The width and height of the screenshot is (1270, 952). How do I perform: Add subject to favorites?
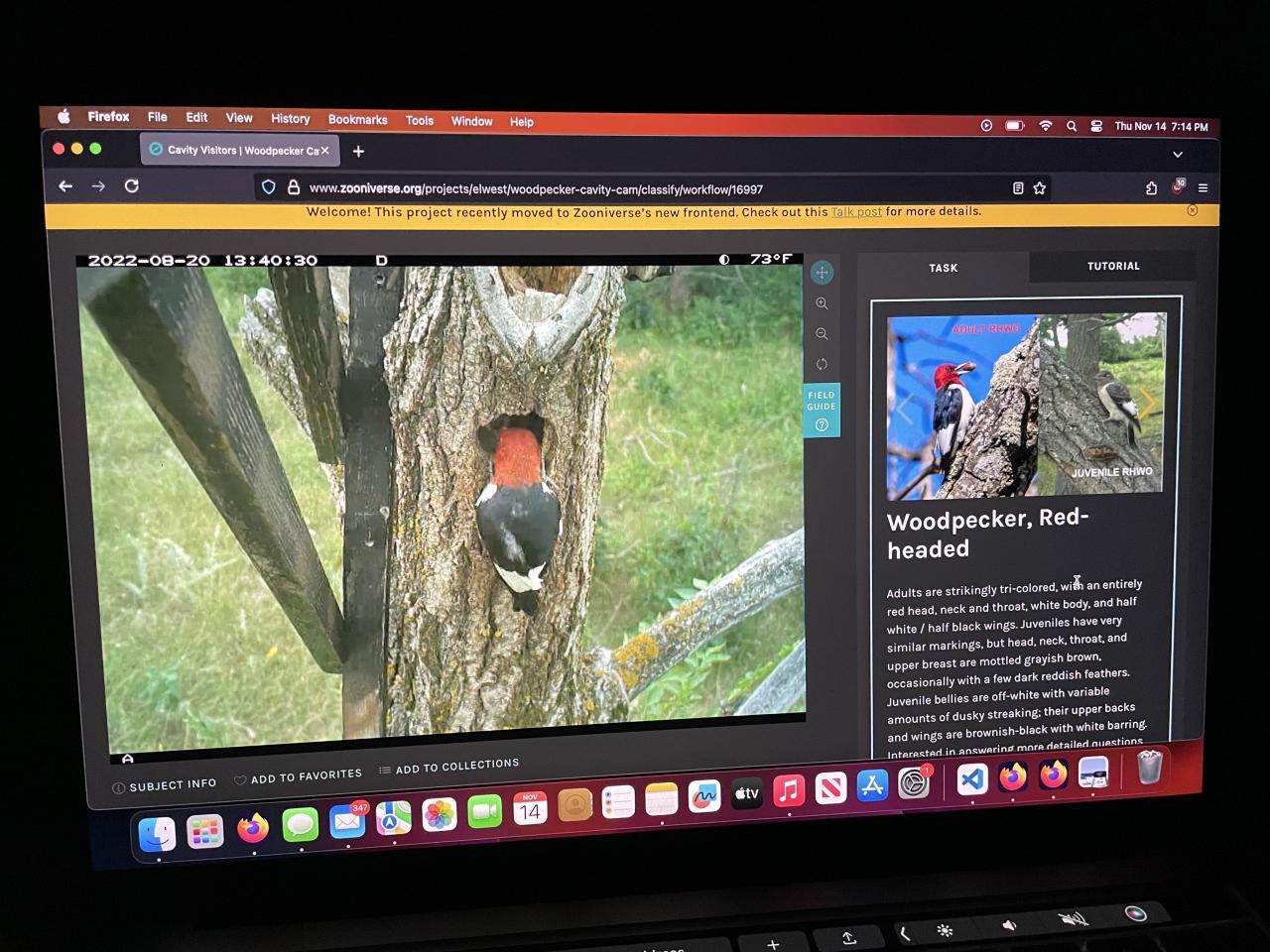point(298,776)
